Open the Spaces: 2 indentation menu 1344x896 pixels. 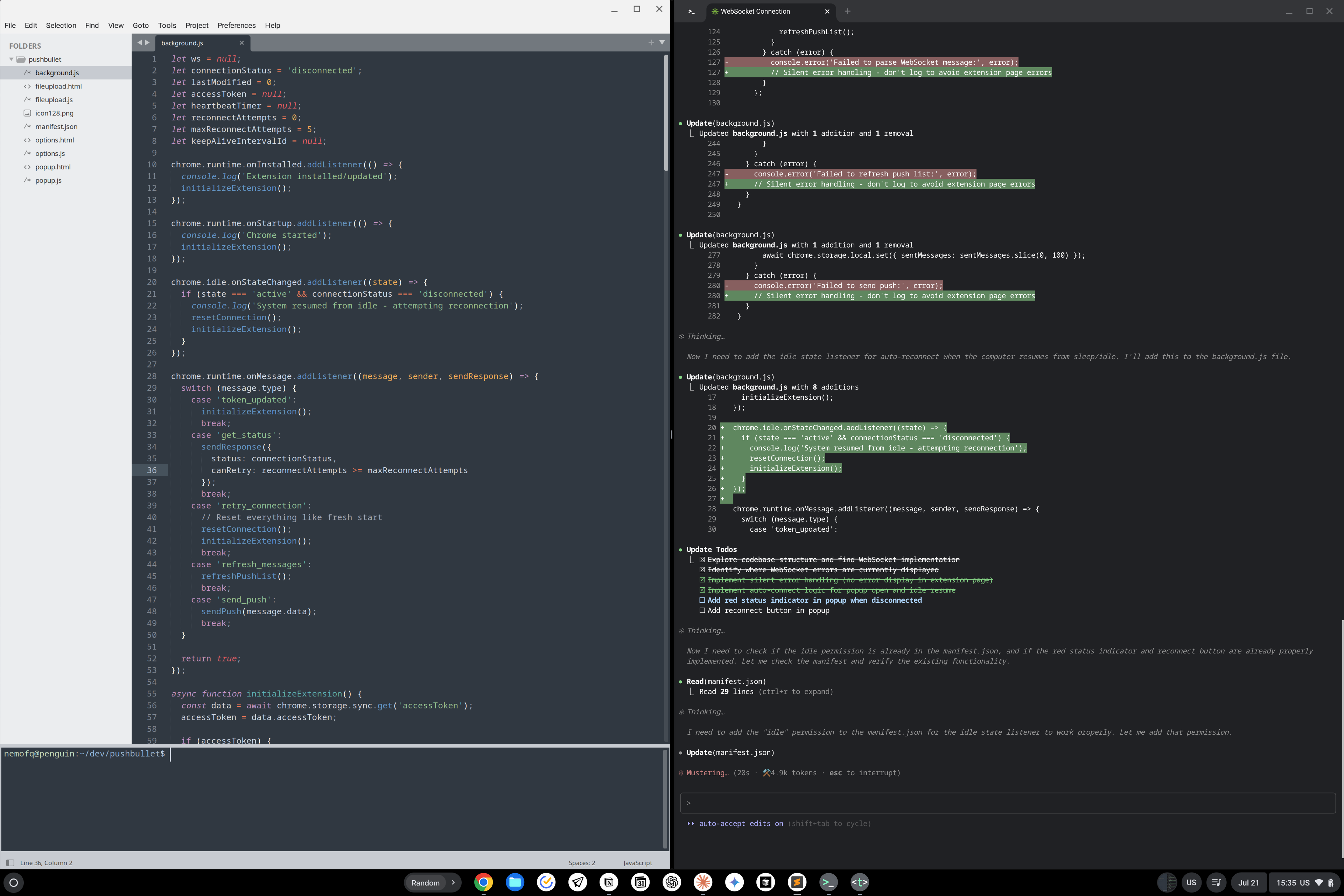click(582, 863)
